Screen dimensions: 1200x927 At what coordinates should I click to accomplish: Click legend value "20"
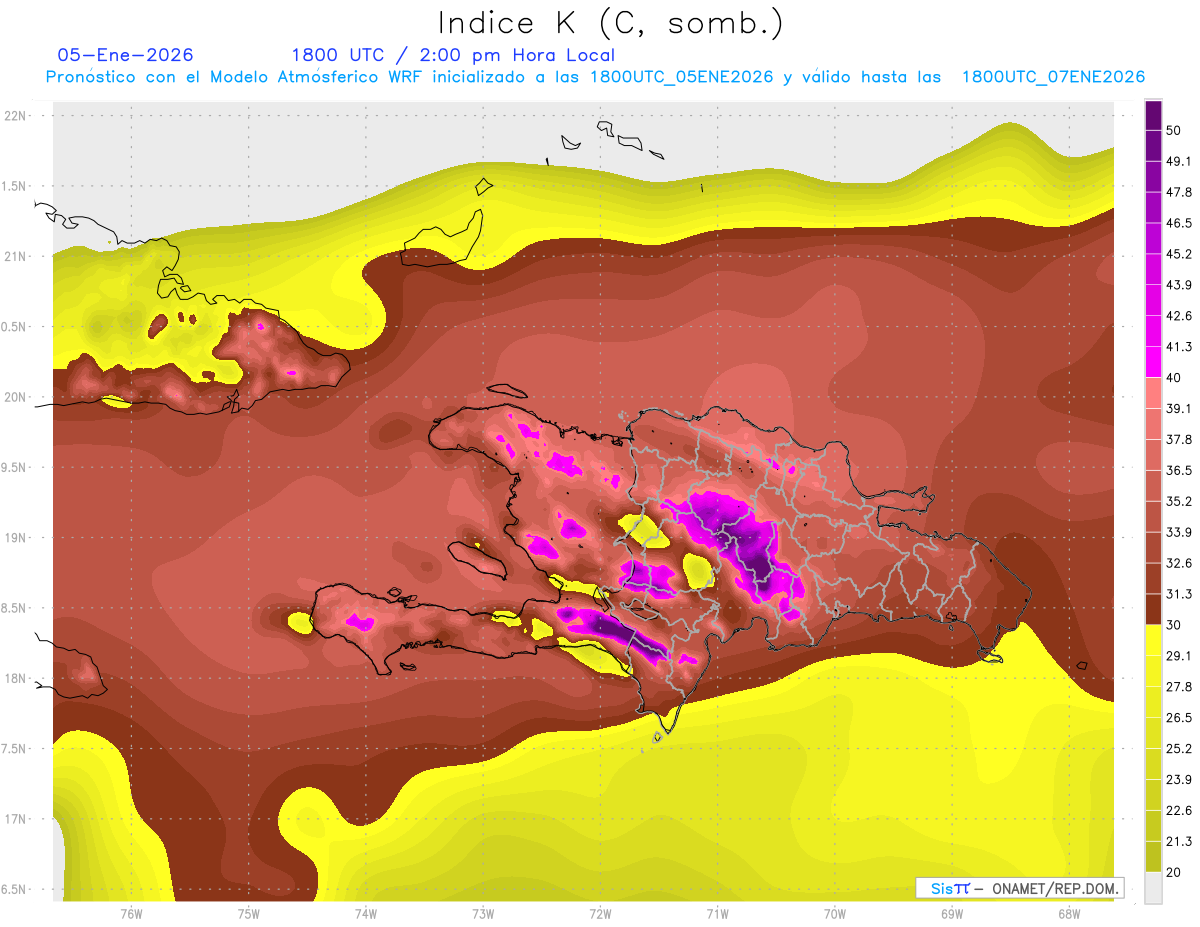click(1174, 872)
